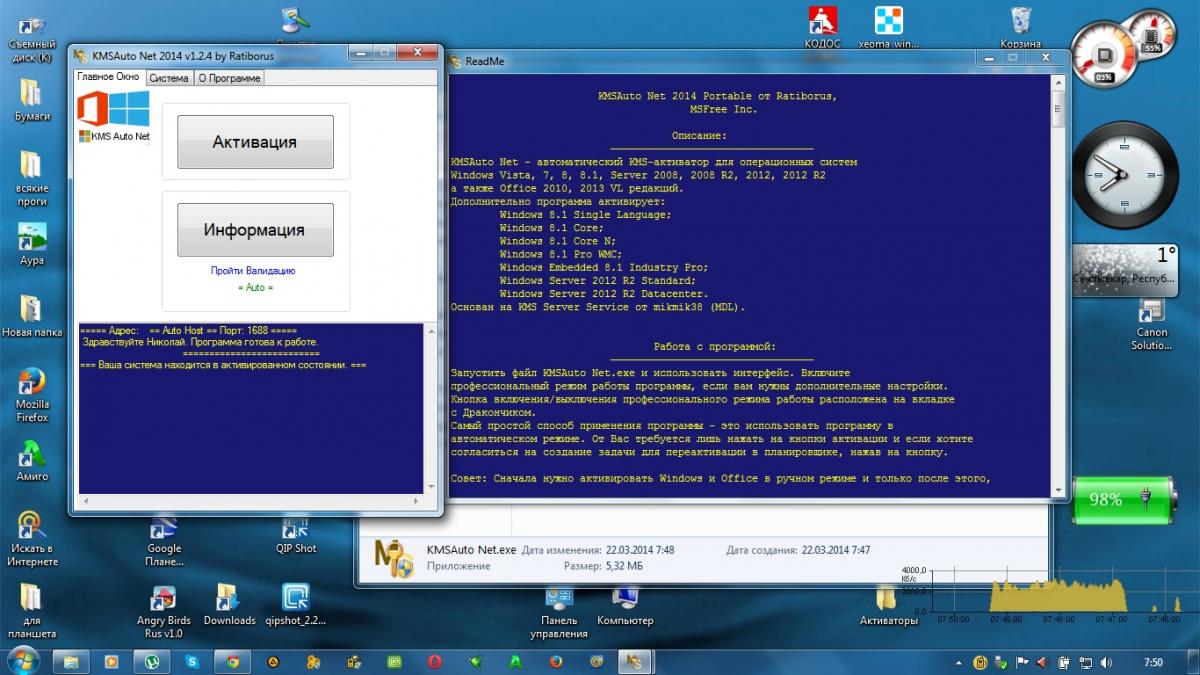Click the Корзина recycle bin icon
This screenshot has width=1200, height=675.
tap(1021, 21)
